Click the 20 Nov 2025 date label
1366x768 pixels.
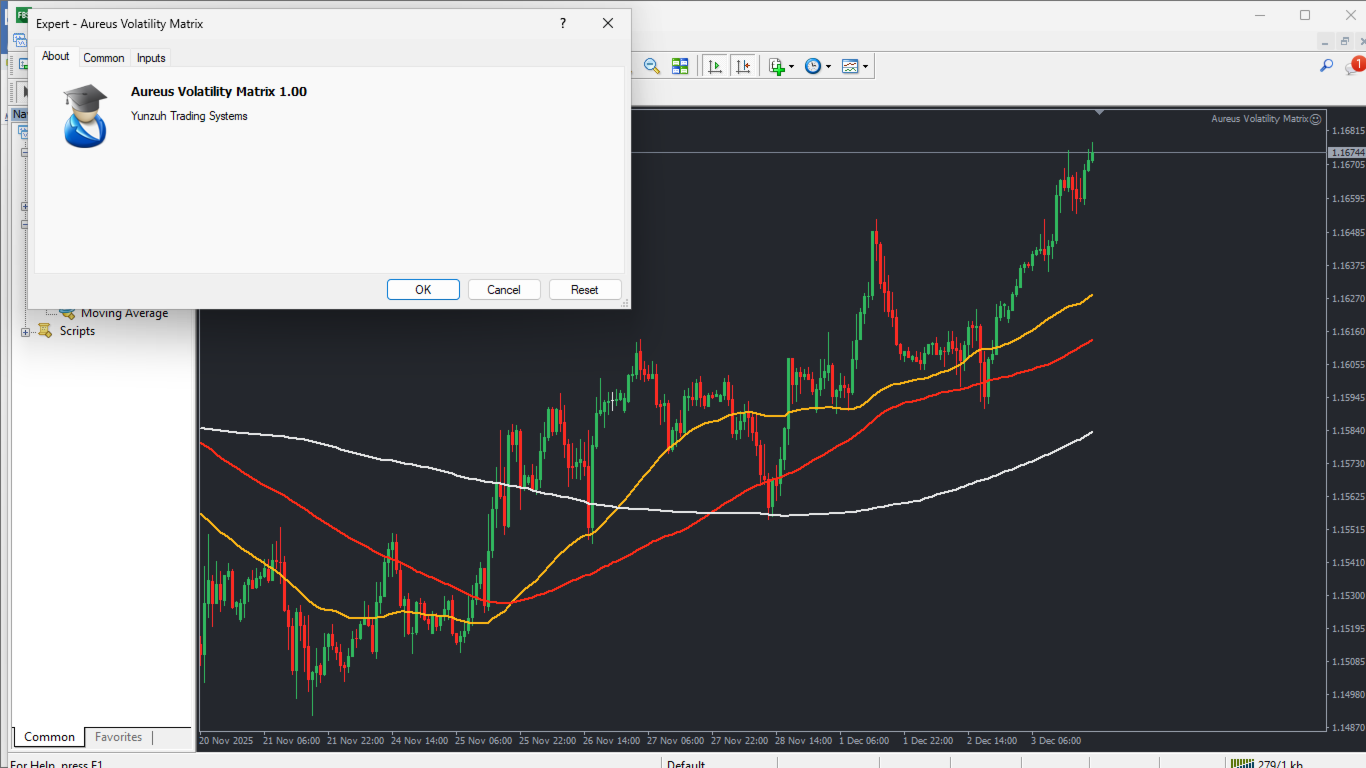tap(226, 741)
